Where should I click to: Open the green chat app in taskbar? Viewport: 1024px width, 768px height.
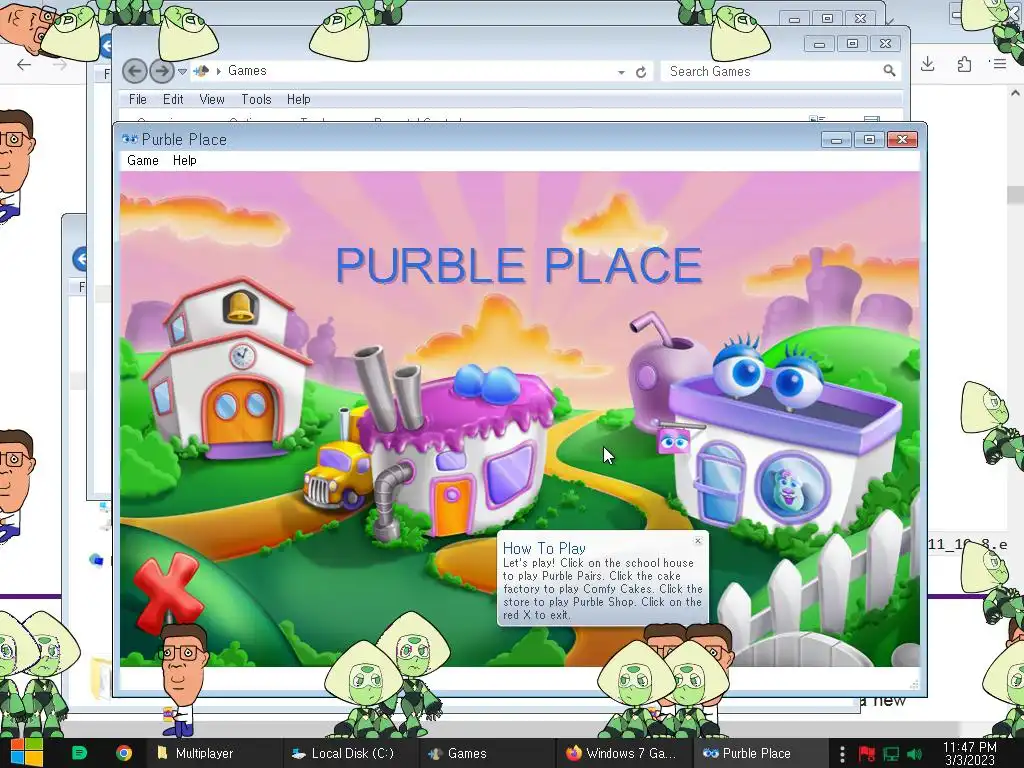click(80, 753)
